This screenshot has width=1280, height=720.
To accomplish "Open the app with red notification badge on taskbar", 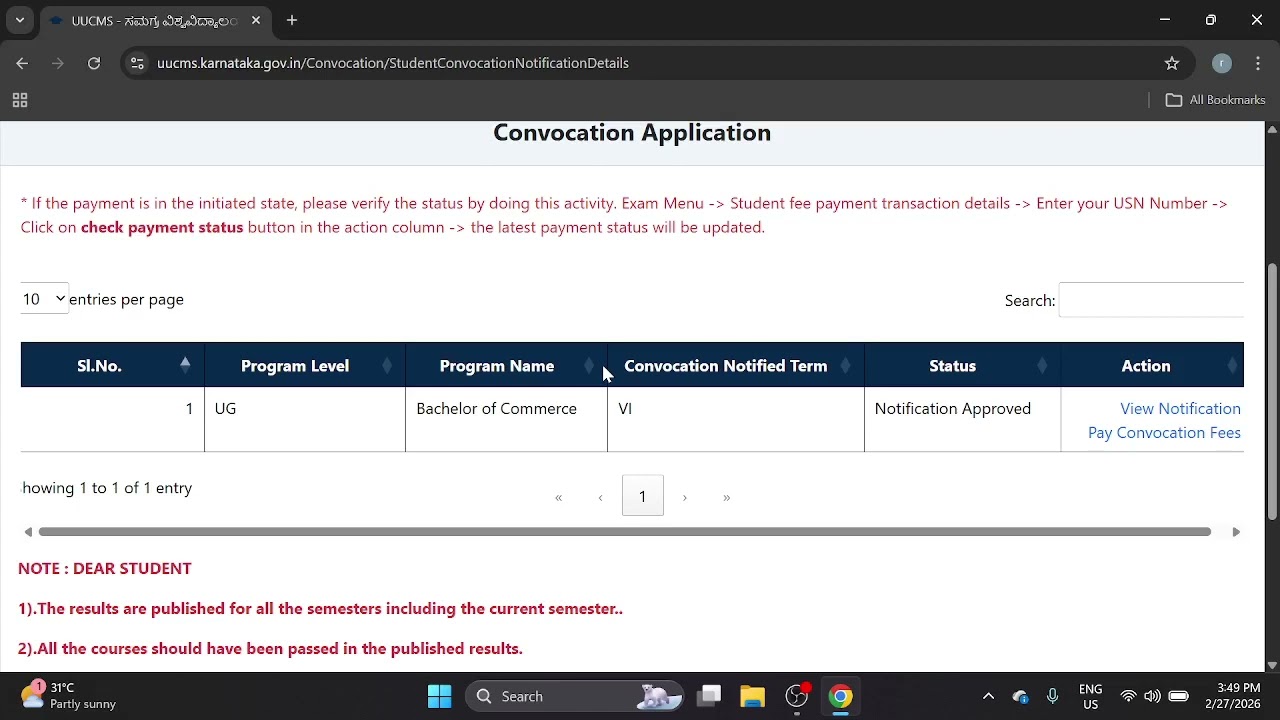I will (797, 696).
